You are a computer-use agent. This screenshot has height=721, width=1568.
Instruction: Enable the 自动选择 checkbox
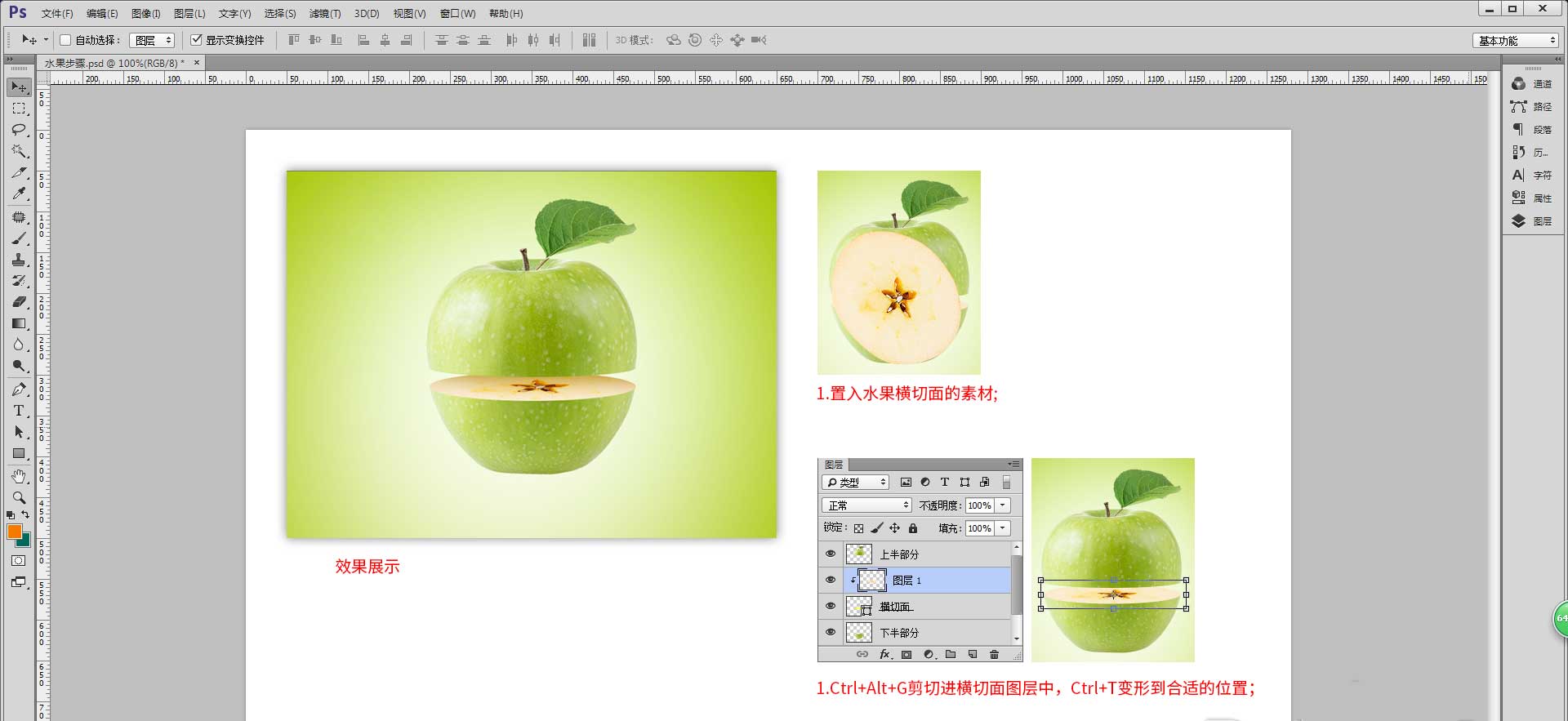tap(66, 40)
